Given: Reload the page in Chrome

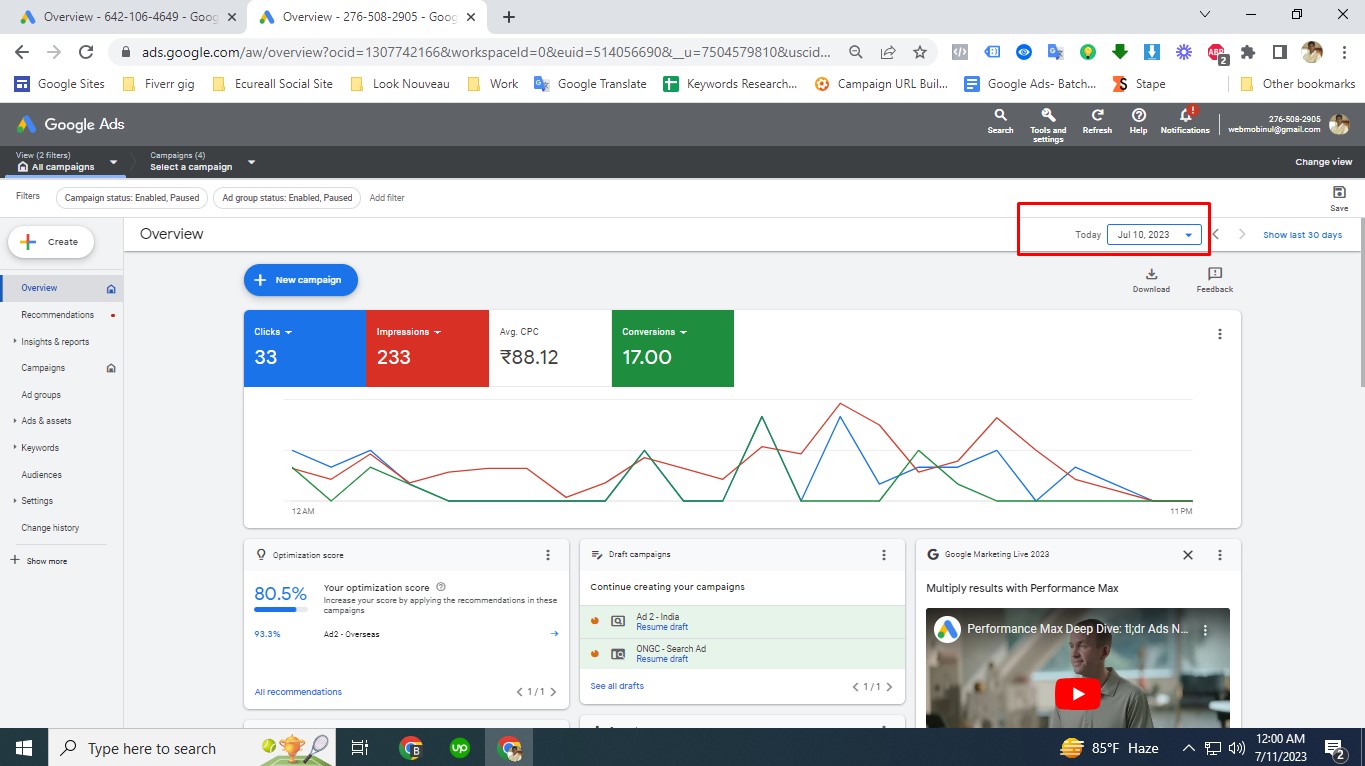Looking at the screenshot, I should (x=86, y=52).
